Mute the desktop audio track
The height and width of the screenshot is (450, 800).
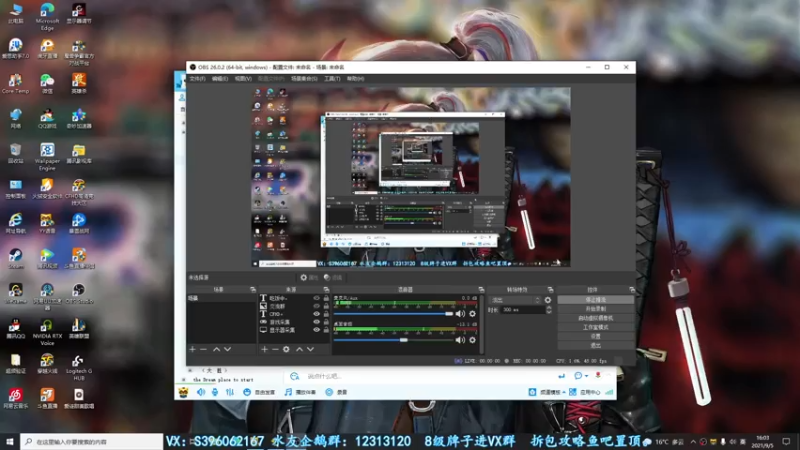click(x=460, y=340)
